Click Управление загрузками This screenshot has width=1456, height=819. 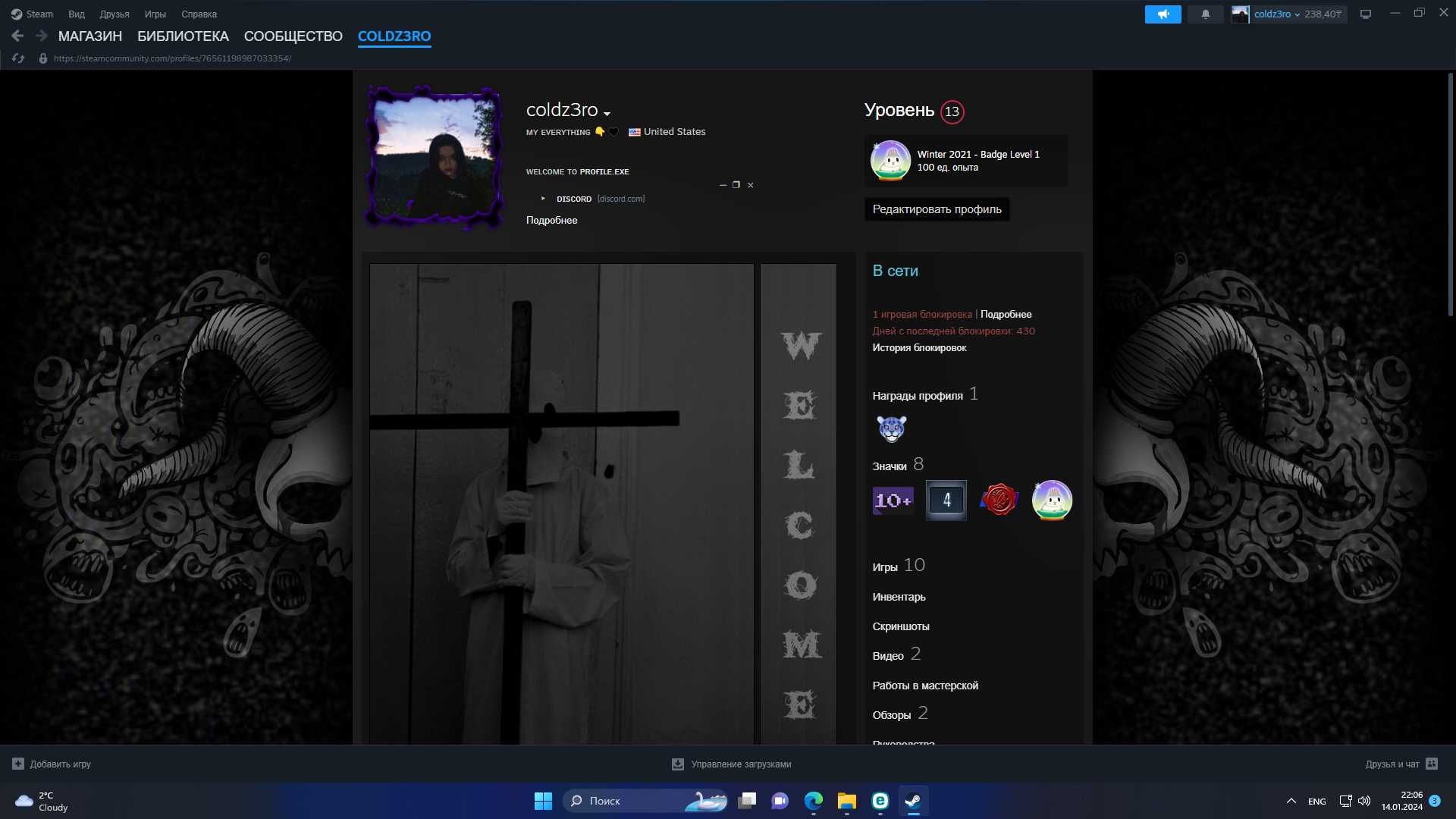[x=741, y=764]
